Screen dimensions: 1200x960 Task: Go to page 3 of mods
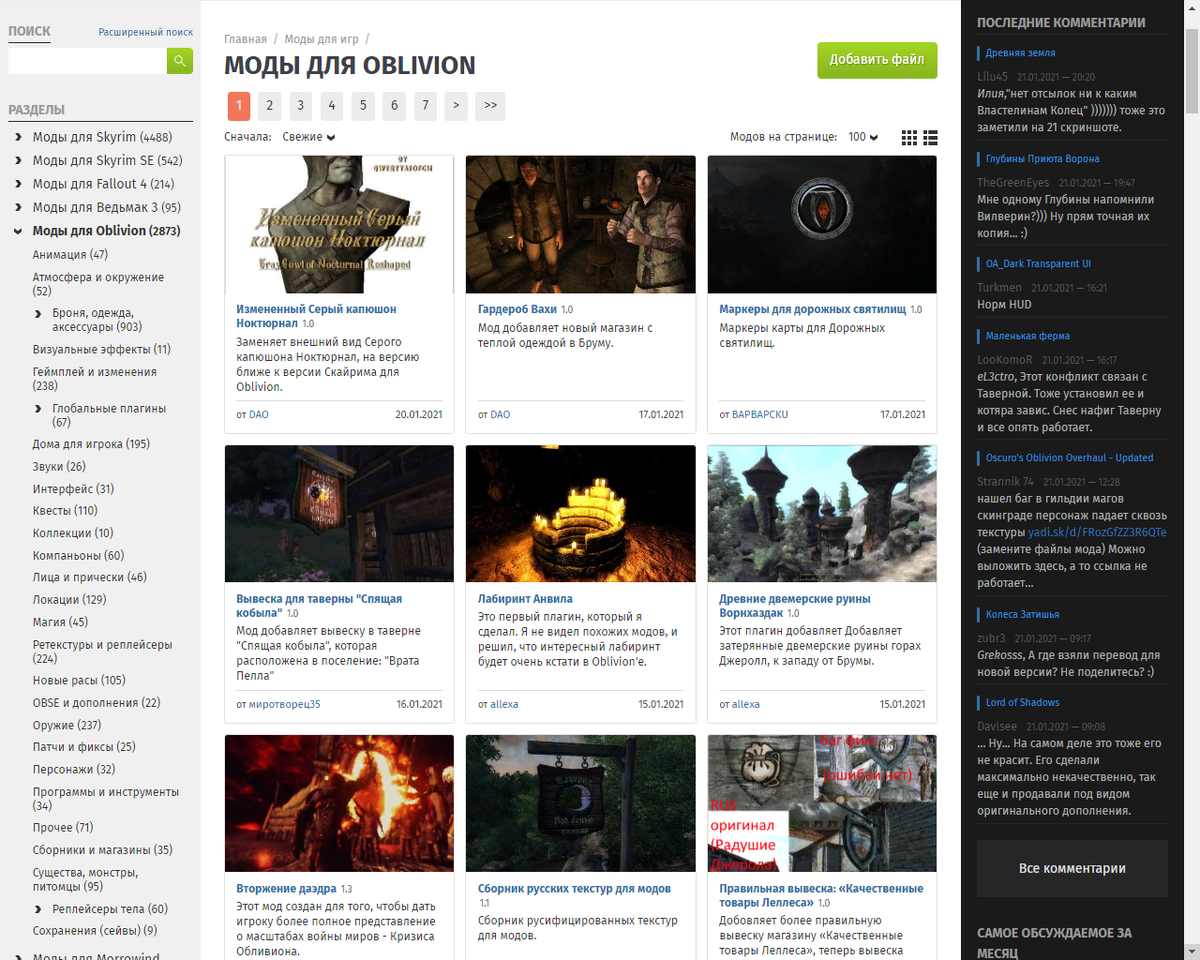pos(301,105)
